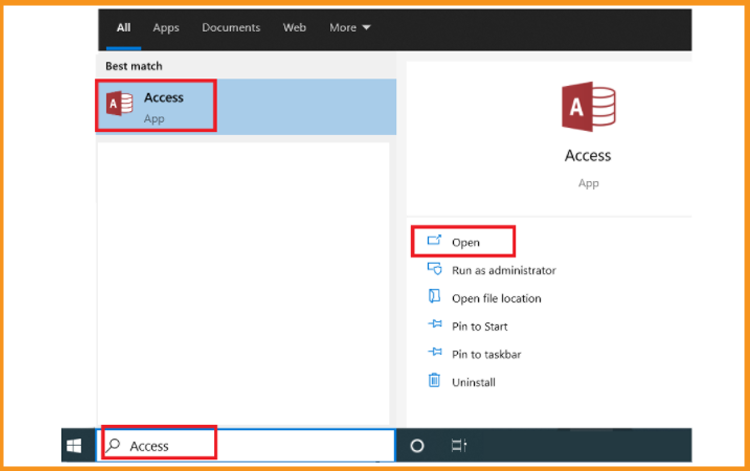750x471 pixels.
Task: Click the pin icon beside Pin to taskbar
Action: (435, 352)
